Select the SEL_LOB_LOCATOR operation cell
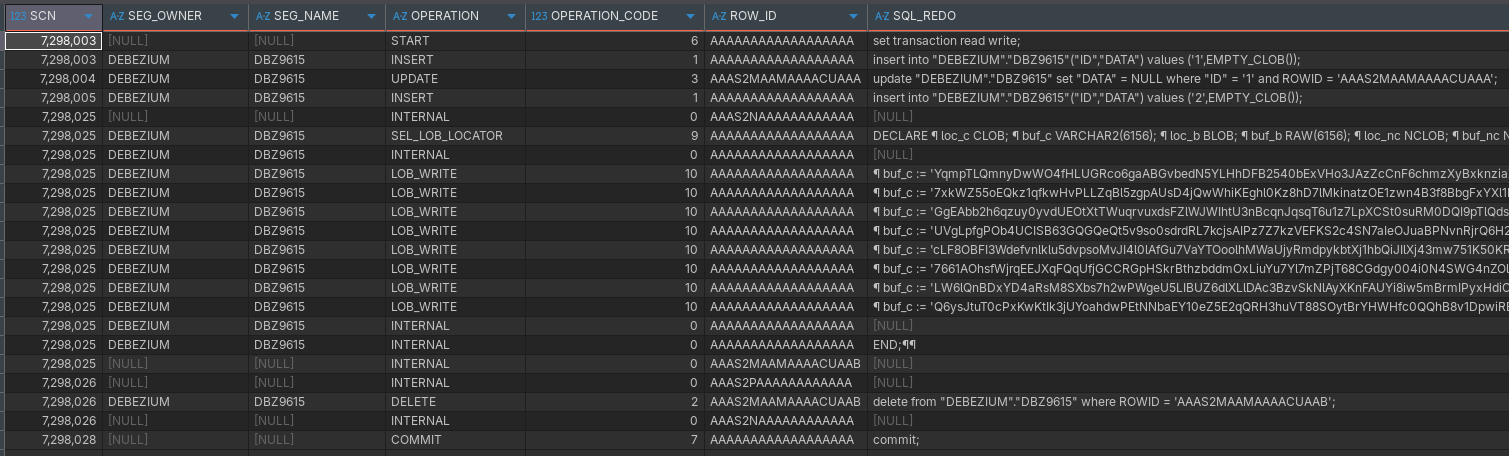 (x=447, y=136)
